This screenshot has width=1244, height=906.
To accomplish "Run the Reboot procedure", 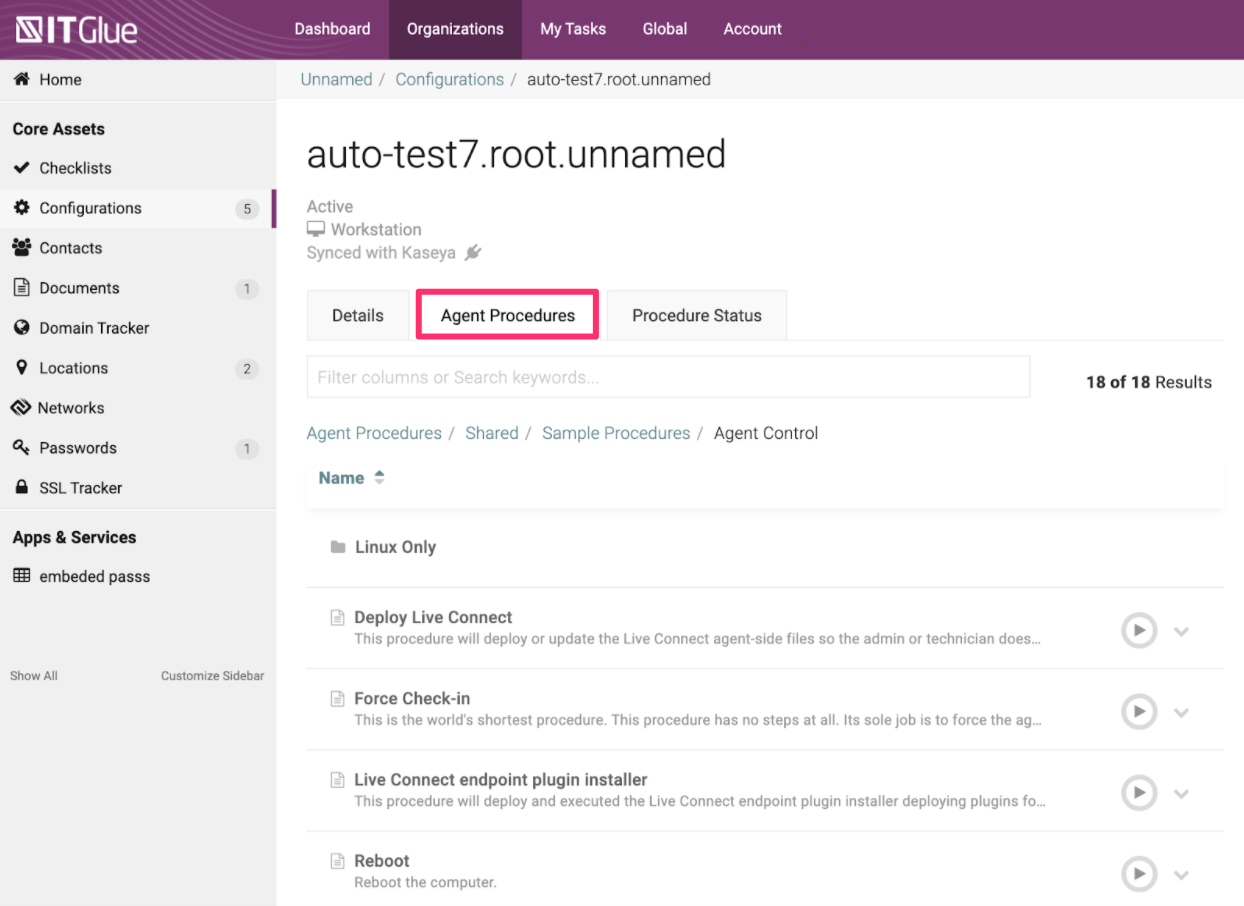I will [1139, 874].
